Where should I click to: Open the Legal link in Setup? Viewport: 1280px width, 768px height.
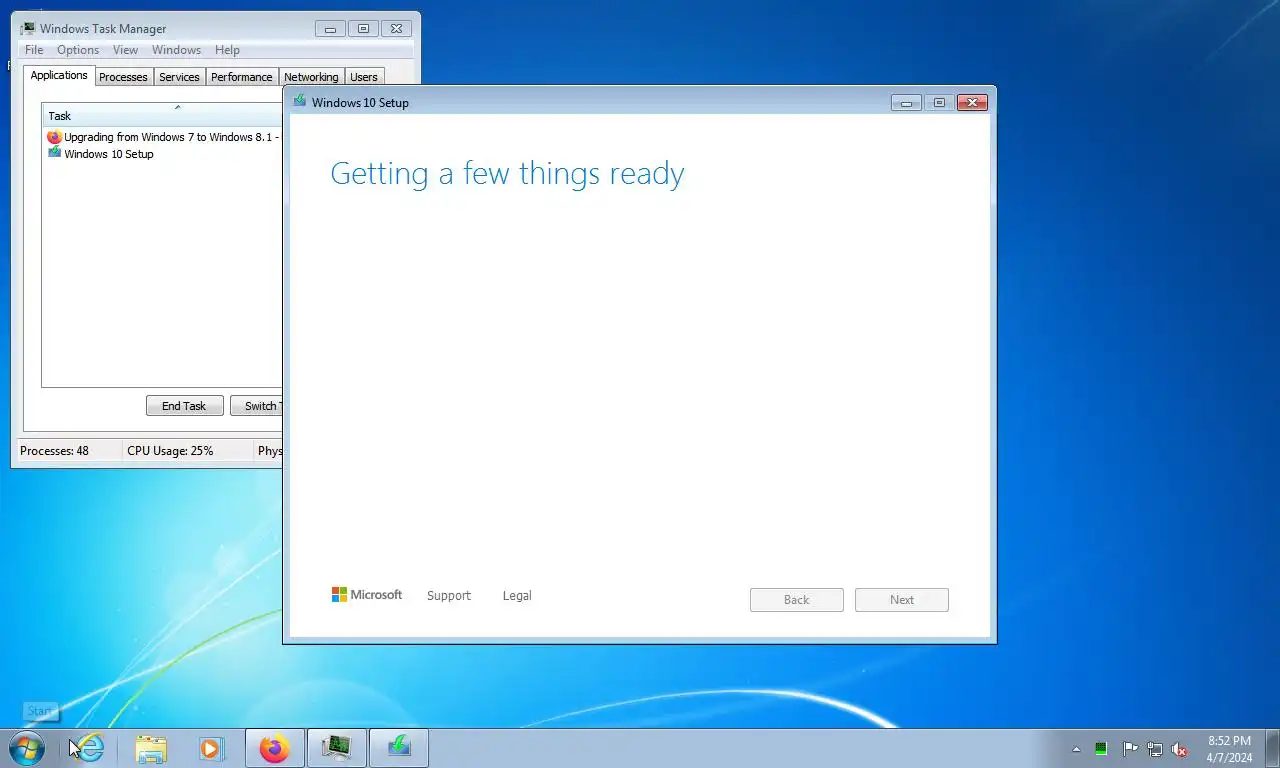point(517,595)
